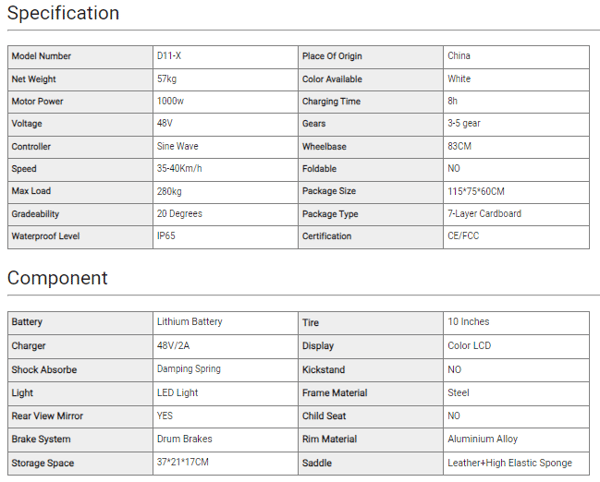Viewport: 600px width, 482px height.
Task: Select the 48V/2A charger value
Action: 173,346
